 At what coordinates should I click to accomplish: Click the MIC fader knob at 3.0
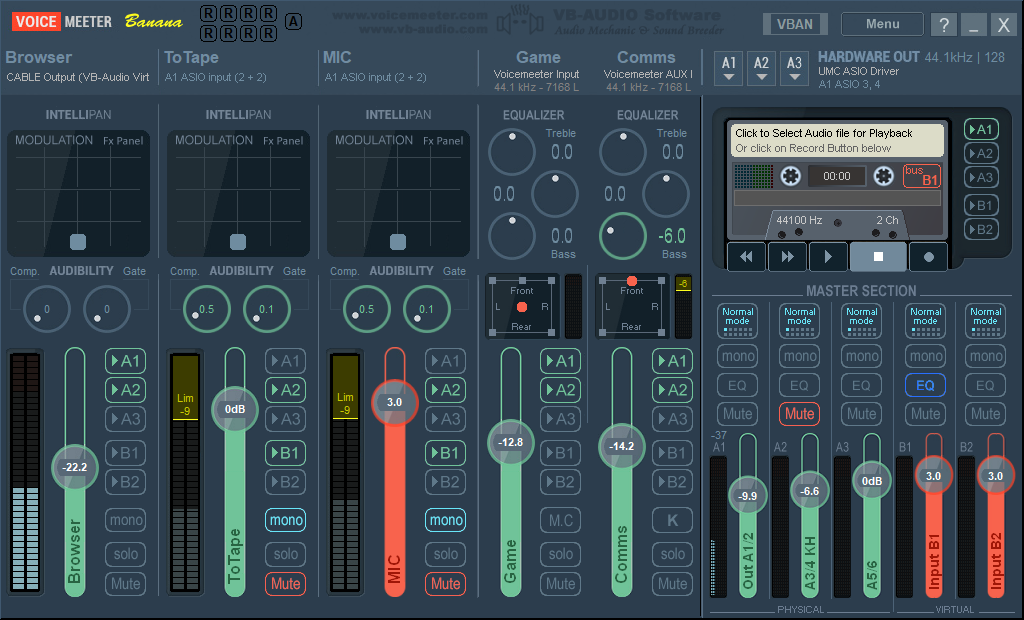tap(394, 402)
